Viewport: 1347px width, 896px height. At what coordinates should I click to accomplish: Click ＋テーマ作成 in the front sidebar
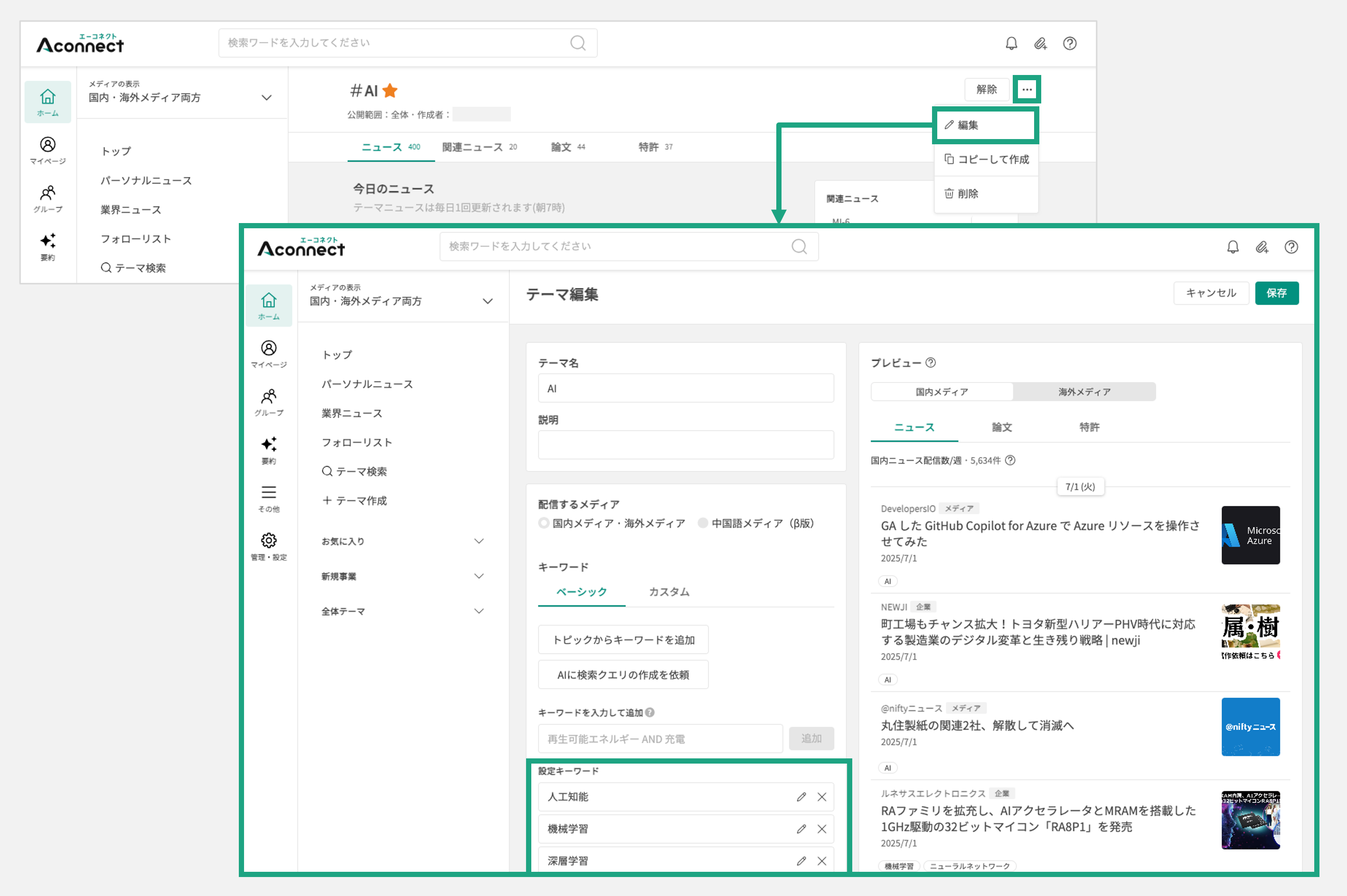tap(355, 501)
